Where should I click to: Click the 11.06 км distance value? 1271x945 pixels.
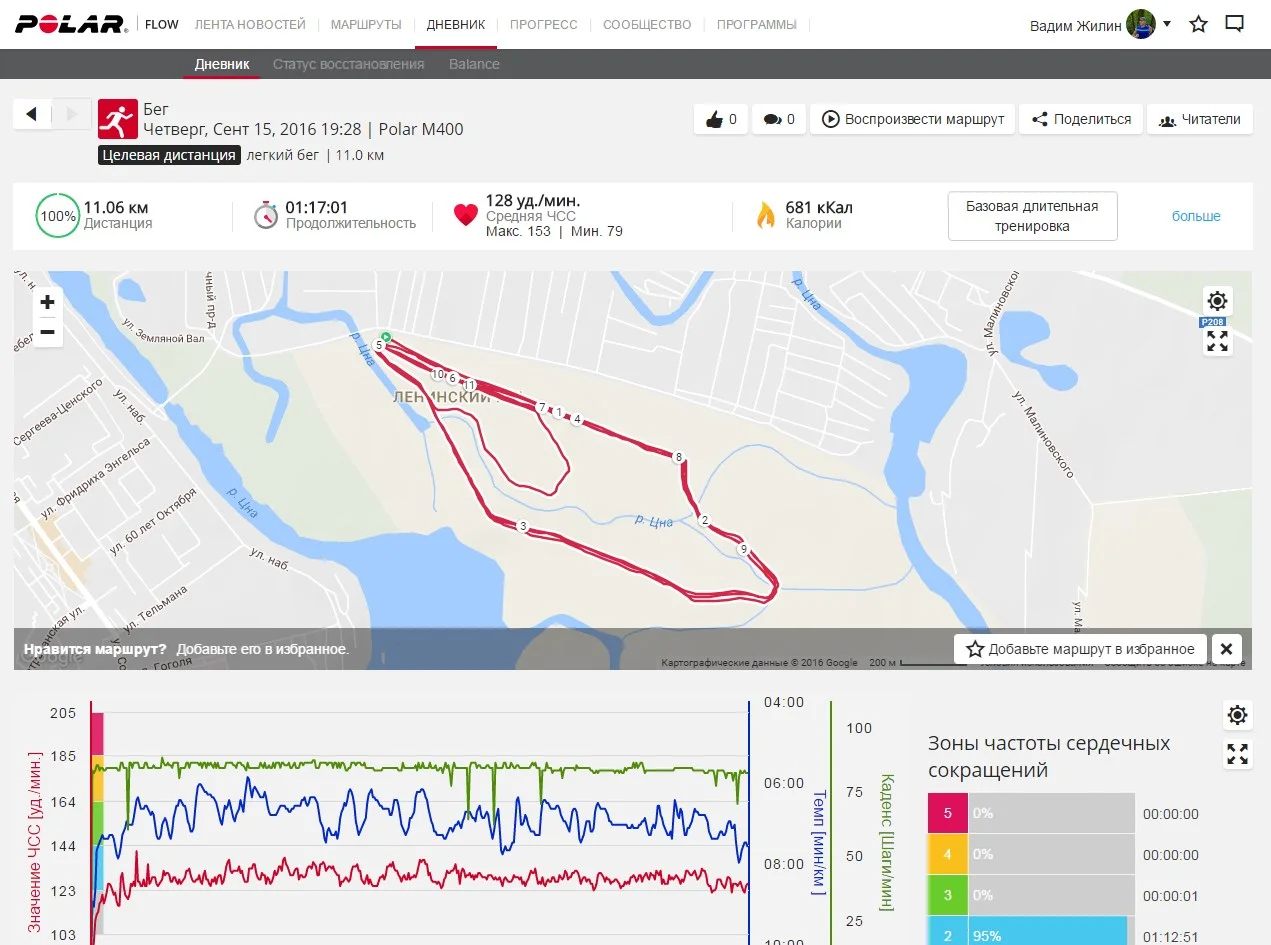[116, 207]
